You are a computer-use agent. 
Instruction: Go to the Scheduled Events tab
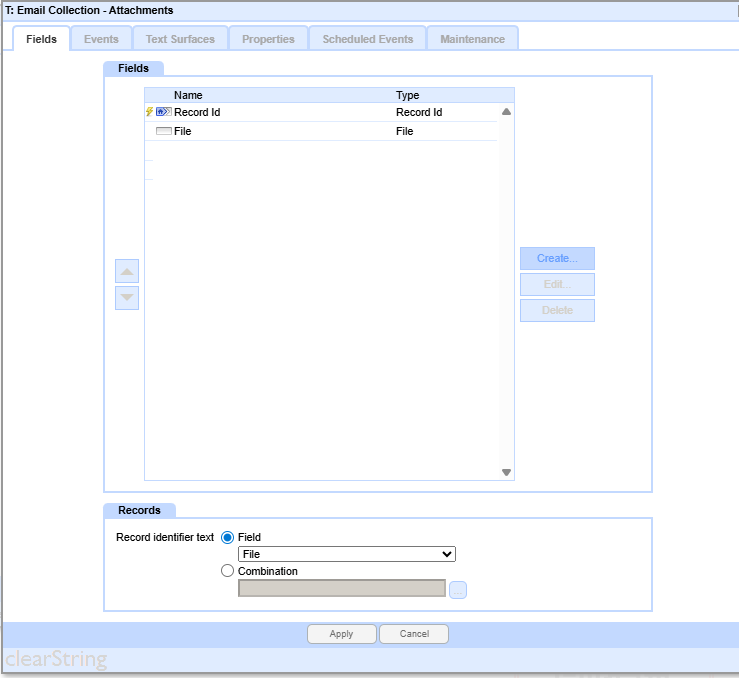click(367, 39)
